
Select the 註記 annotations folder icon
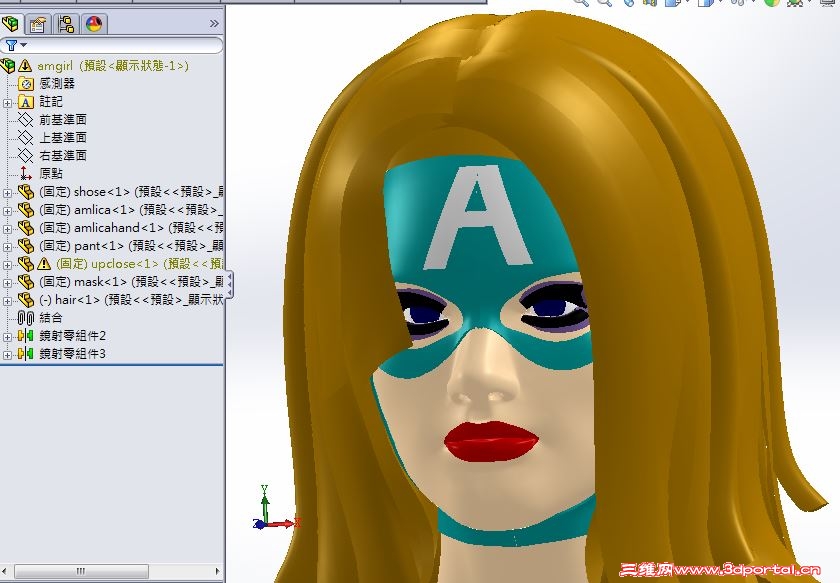25,102
